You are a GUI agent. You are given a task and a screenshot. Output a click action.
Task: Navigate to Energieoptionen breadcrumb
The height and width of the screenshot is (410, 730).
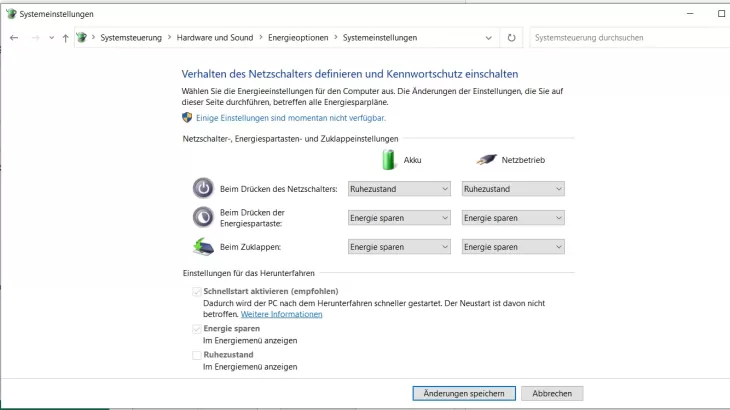click(298, 38)
